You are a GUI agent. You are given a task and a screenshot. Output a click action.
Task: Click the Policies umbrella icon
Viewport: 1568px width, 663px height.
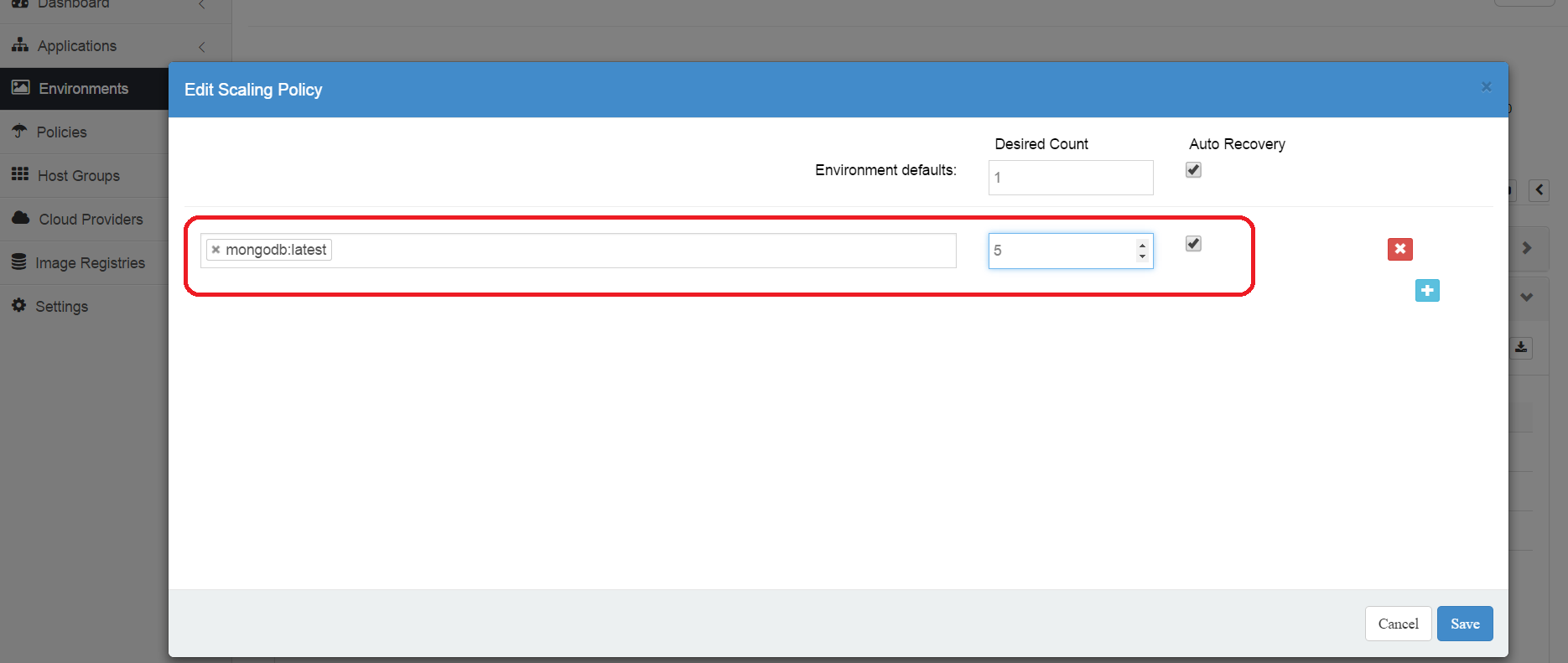point(19,131)
